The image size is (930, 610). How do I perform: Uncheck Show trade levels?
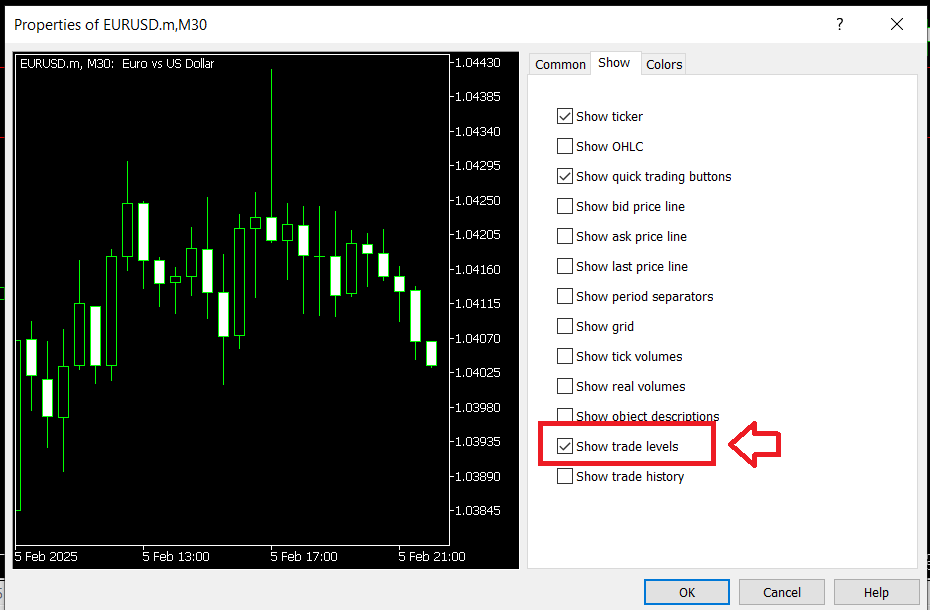[x=565, y=447]
